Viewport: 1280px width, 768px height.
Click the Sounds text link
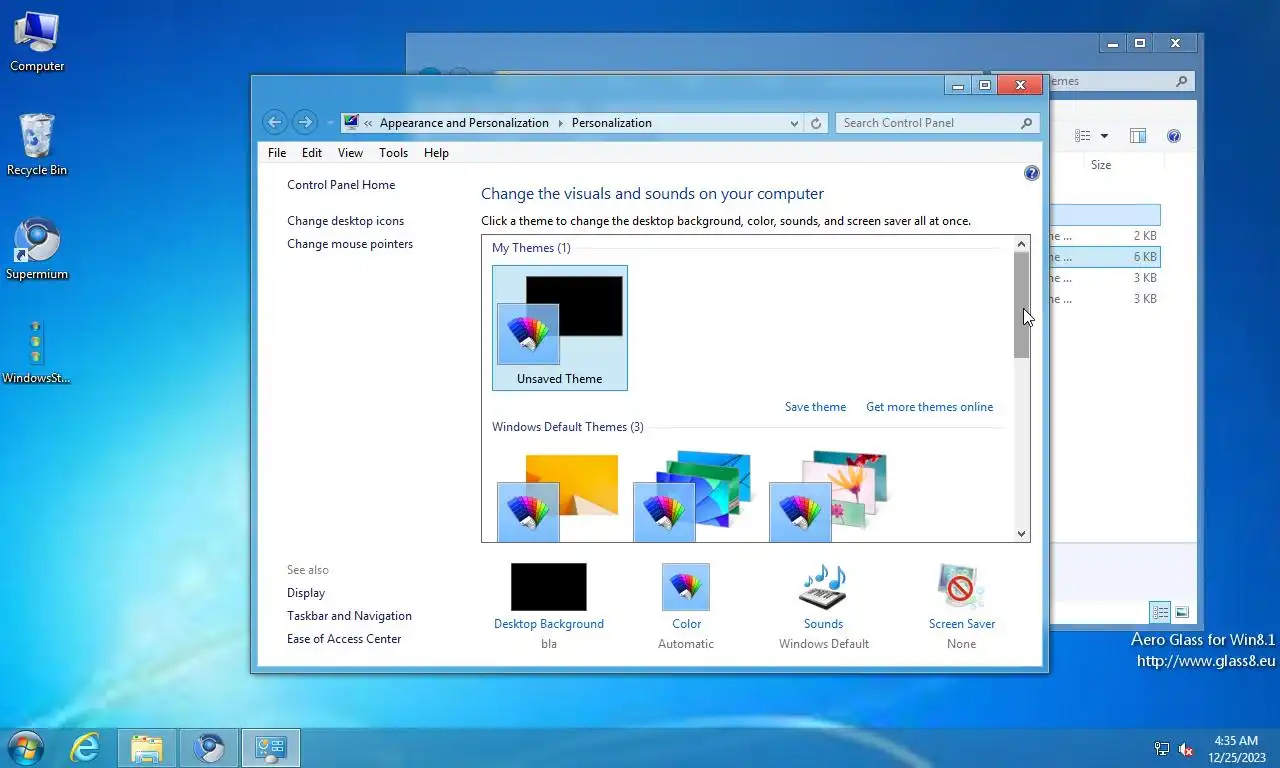tap(823, 624)
